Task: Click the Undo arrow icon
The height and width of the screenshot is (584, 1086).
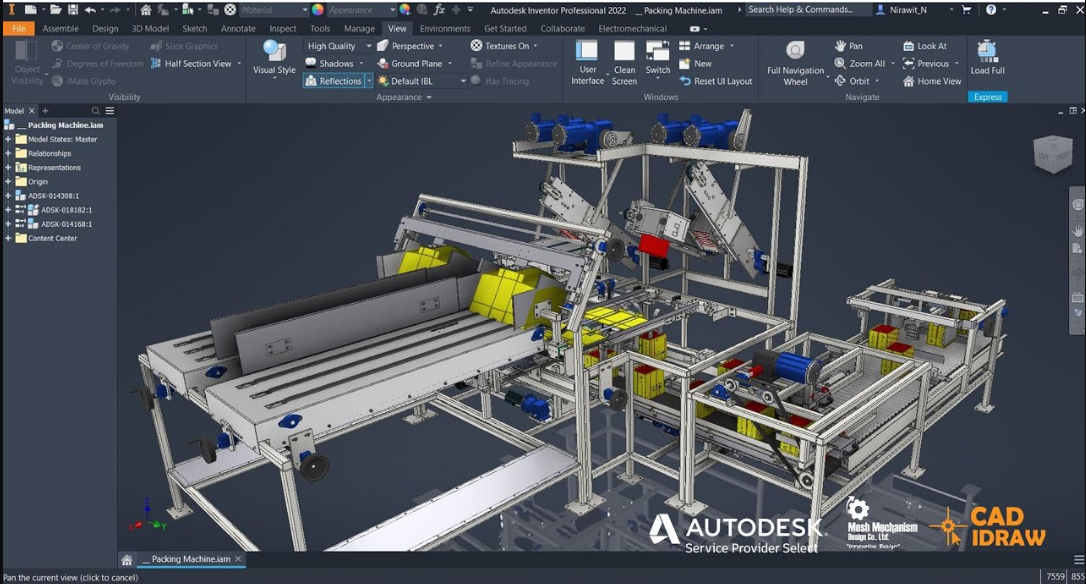Action: coord(90,10)
